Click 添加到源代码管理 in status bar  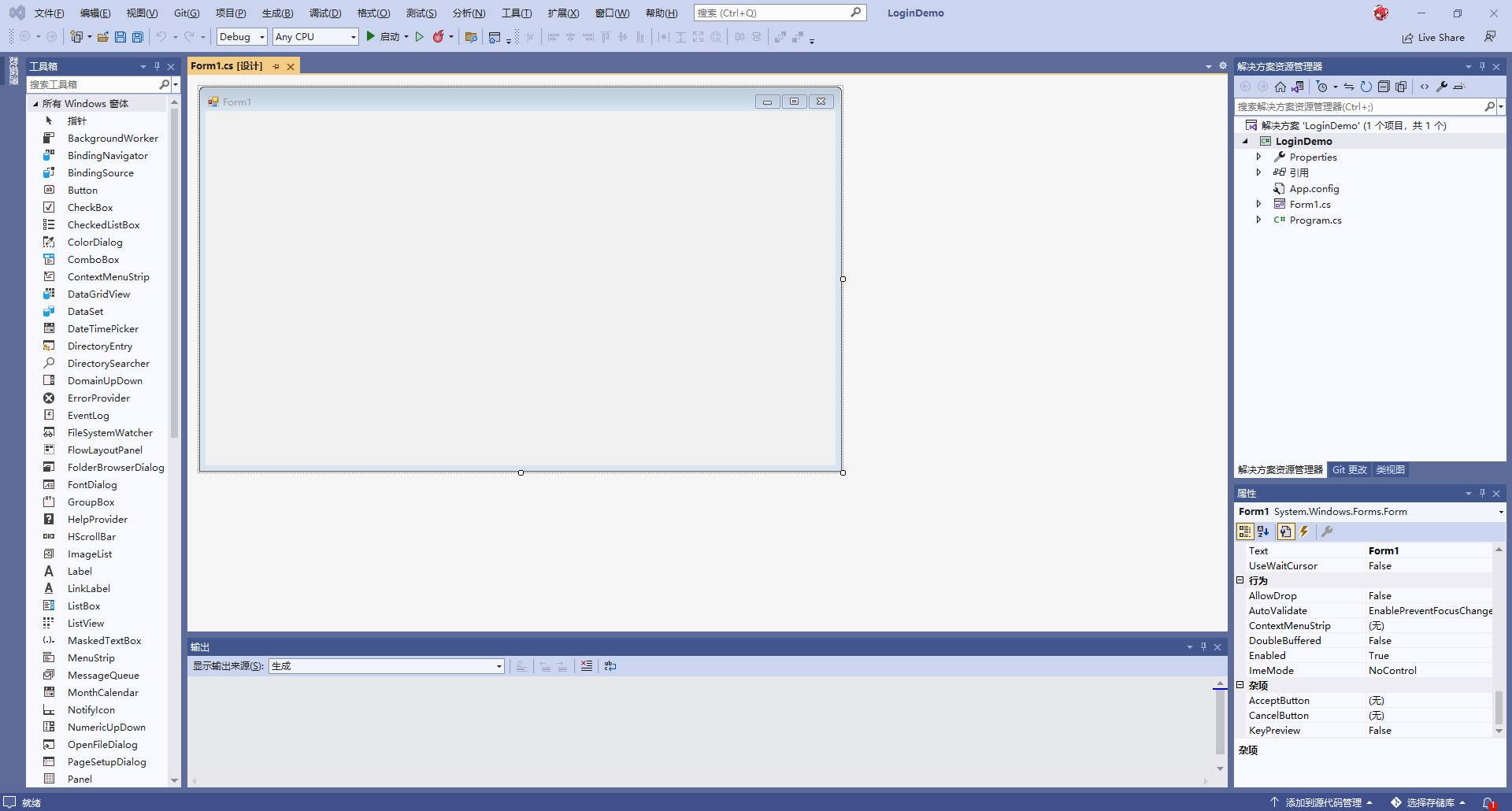coord(1323,802)
